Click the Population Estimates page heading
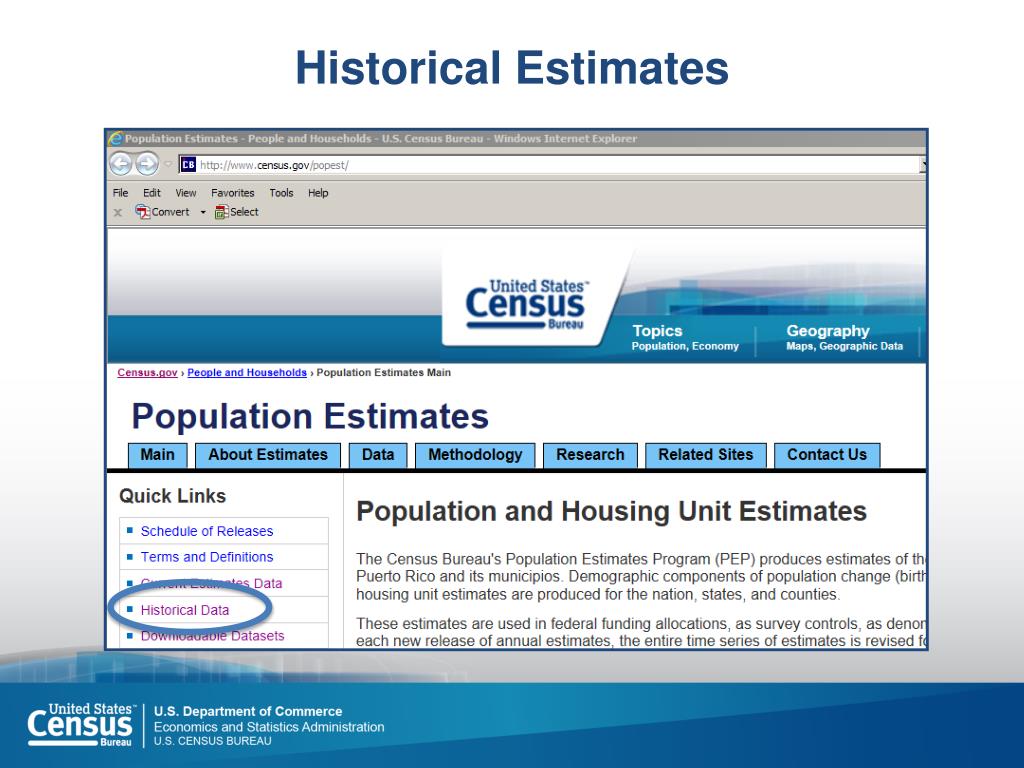1024x768 pixels. click(x=310, y=416)
